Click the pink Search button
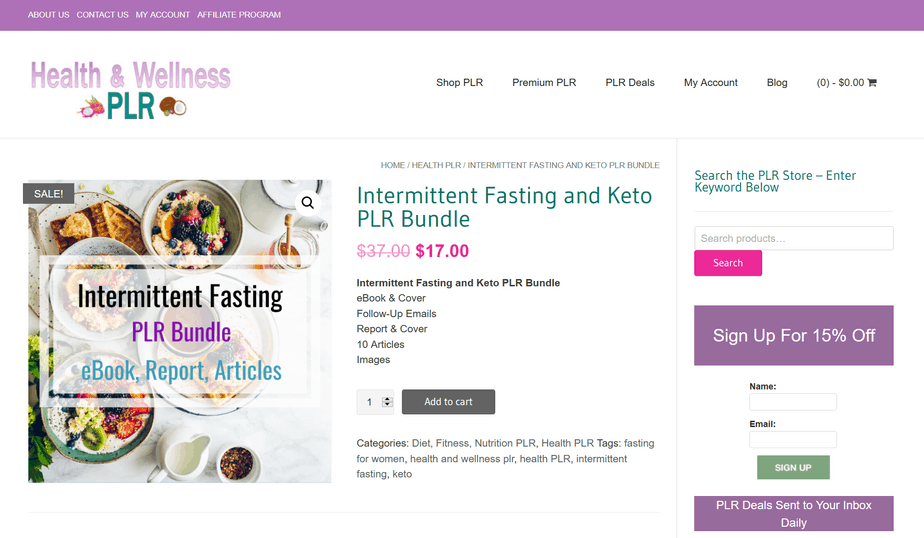The image size is (924, 538). 728,263
